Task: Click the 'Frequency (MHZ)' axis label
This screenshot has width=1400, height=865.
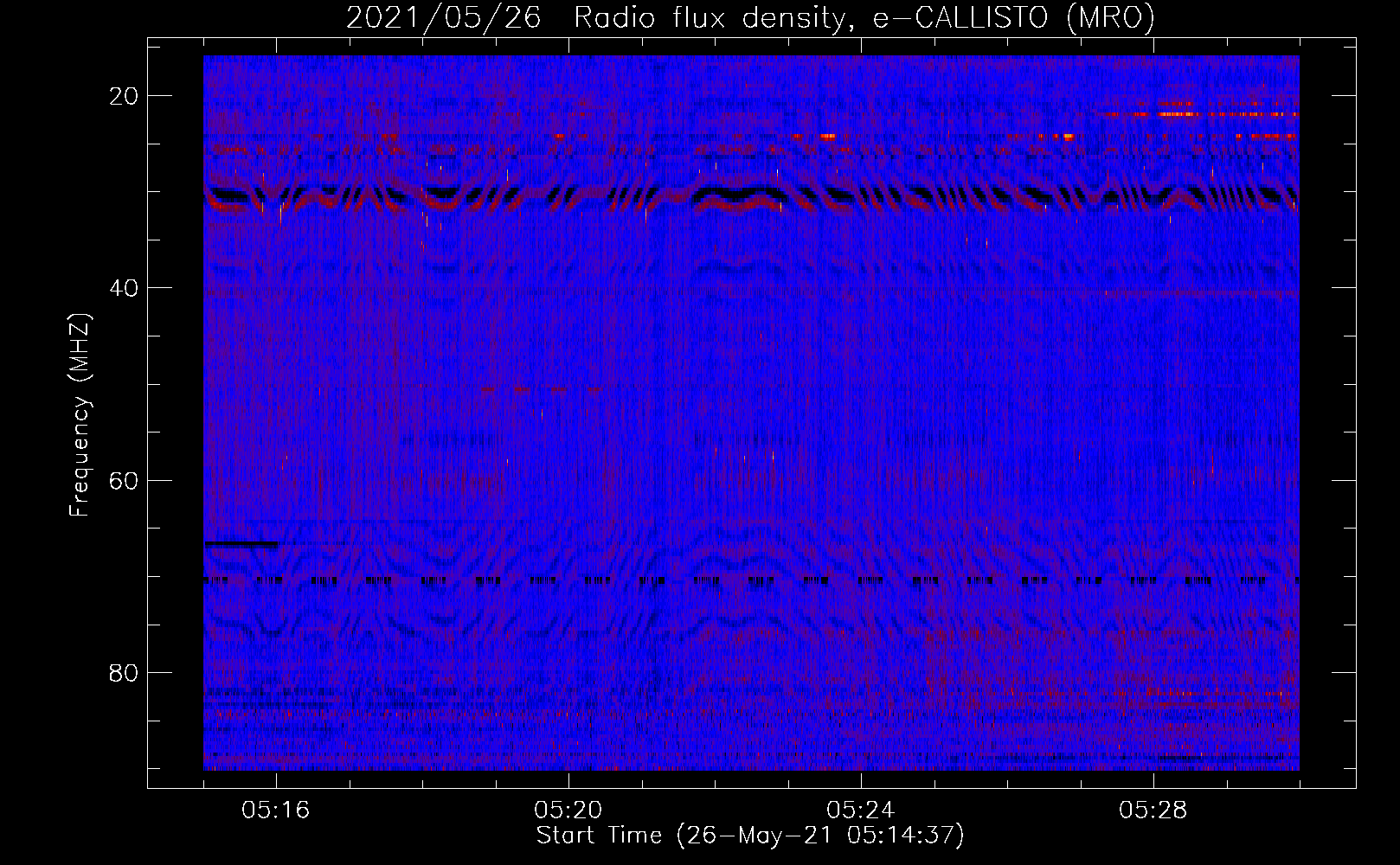Action: point(80,415)
